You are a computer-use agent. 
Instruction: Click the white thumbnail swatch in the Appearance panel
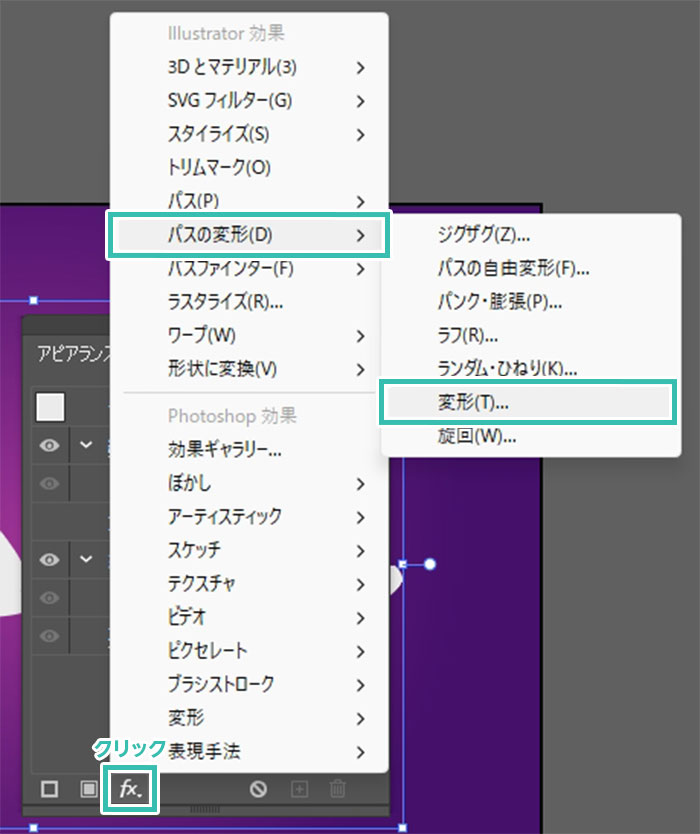[x=51, y=407]
